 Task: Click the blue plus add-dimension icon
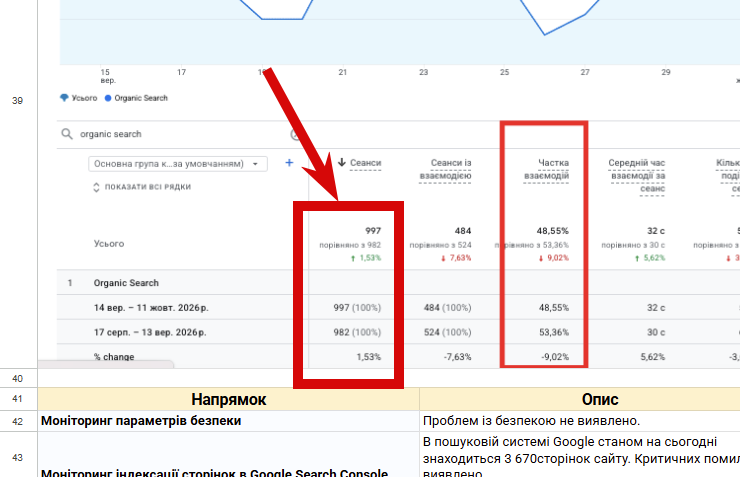289,163
